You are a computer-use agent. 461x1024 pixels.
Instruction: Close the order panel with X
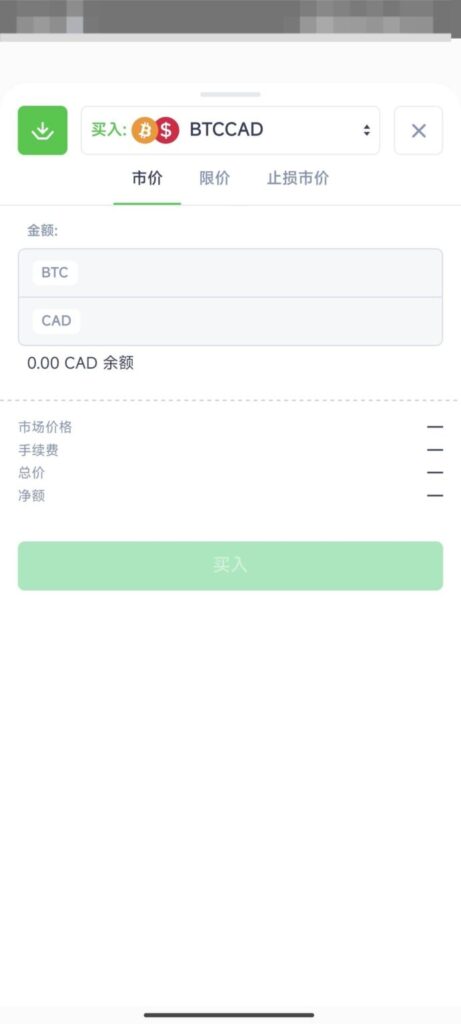tap(419, 131)
